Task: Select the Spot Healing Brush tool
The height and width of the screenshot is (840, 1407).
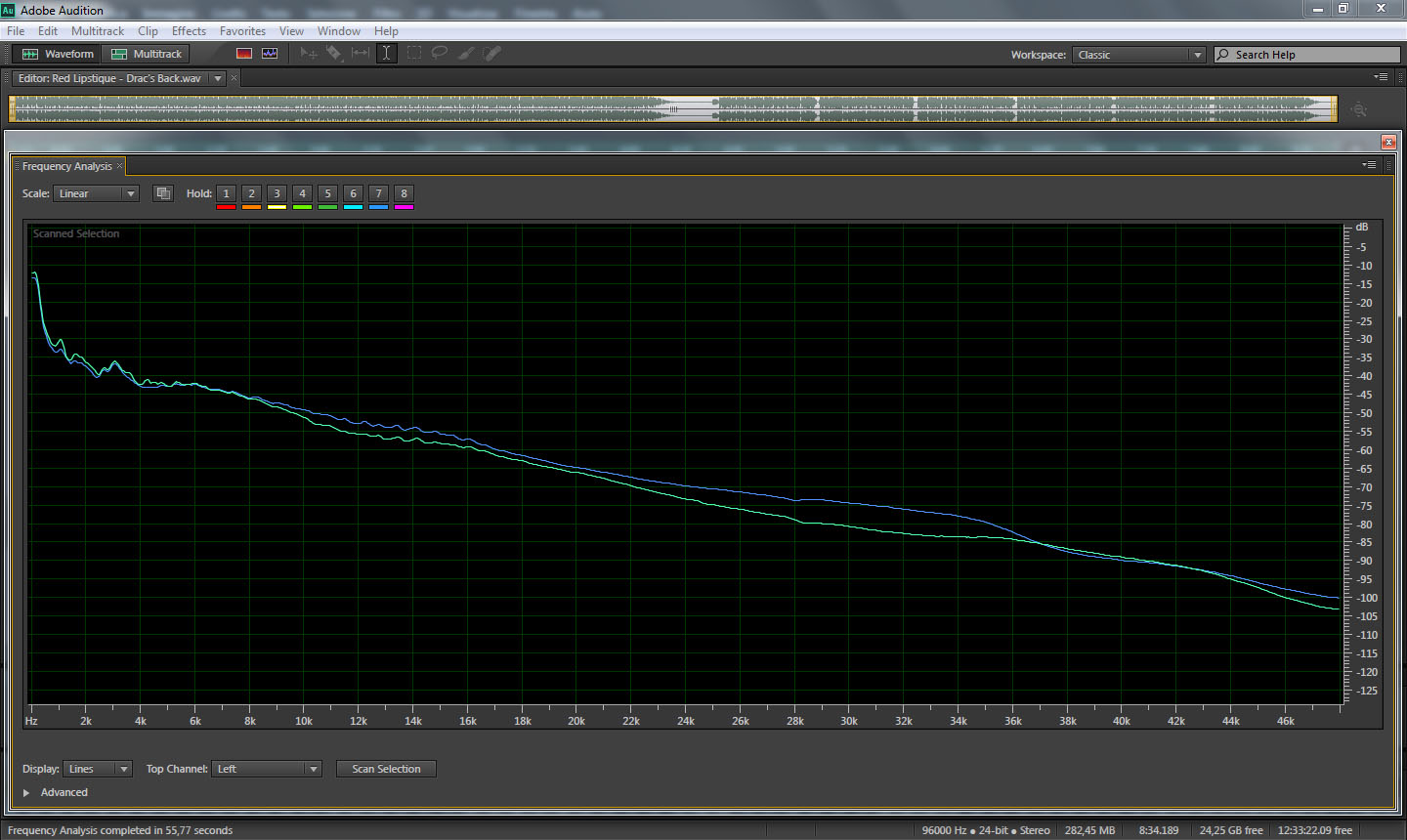Action: coord(491,54)
